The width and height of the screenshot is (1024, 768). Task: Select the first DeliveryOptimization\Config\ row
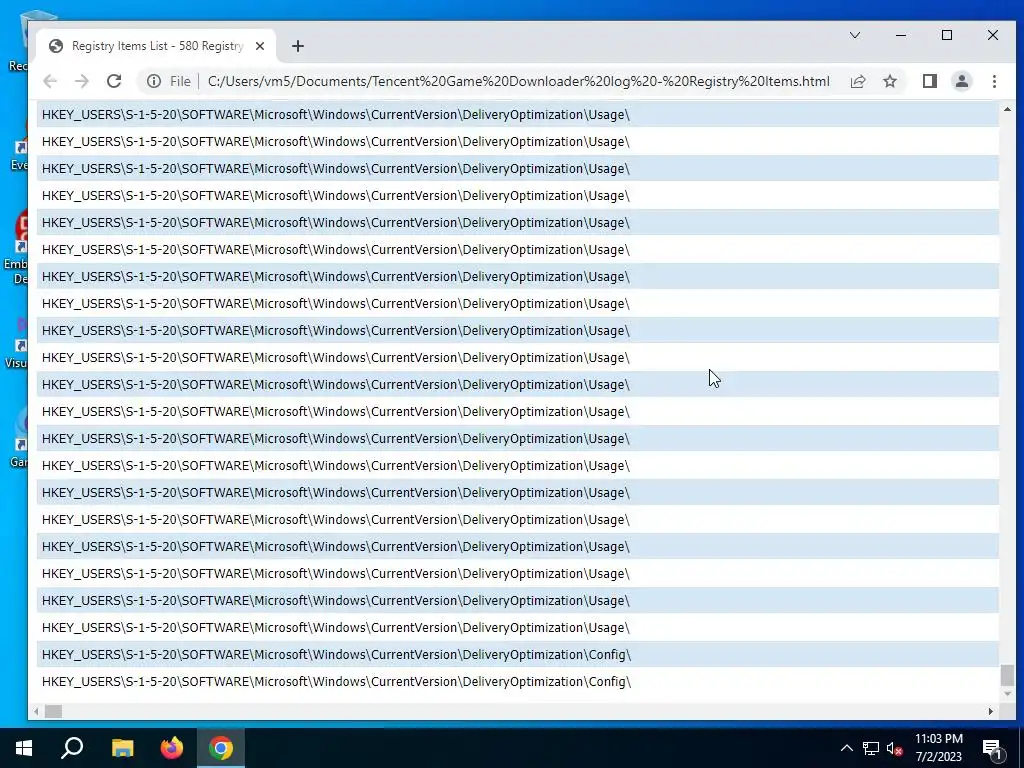point(517,654)
